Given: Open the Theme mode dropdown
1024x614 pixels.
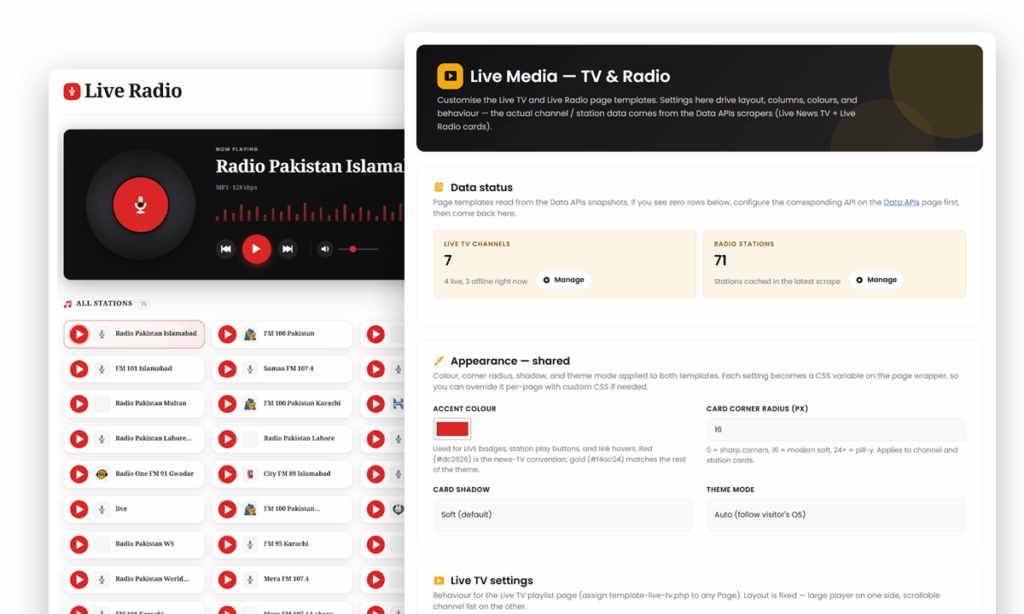Looking at the screenshot, I should pyautogui.click(x=836, y=515).
